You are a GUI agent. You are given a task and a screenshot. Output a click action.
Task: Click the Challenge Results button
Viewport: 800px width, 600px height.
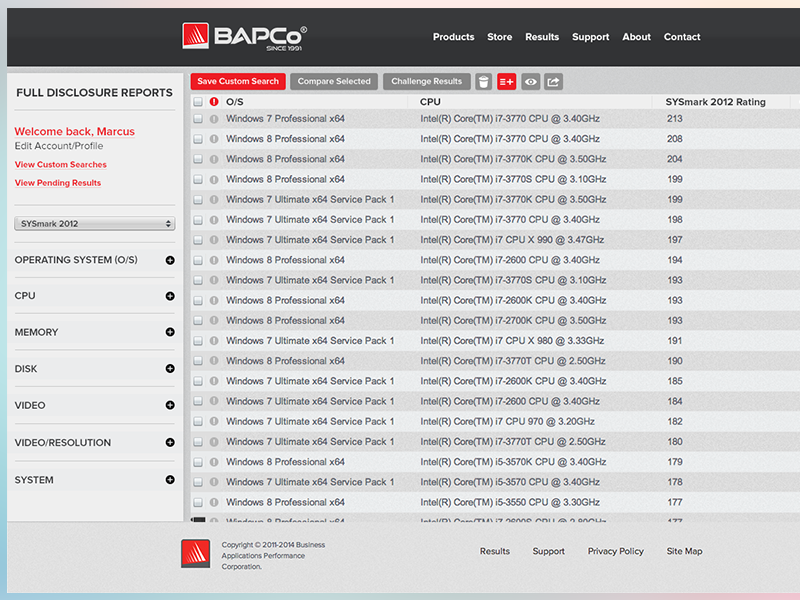427,82
